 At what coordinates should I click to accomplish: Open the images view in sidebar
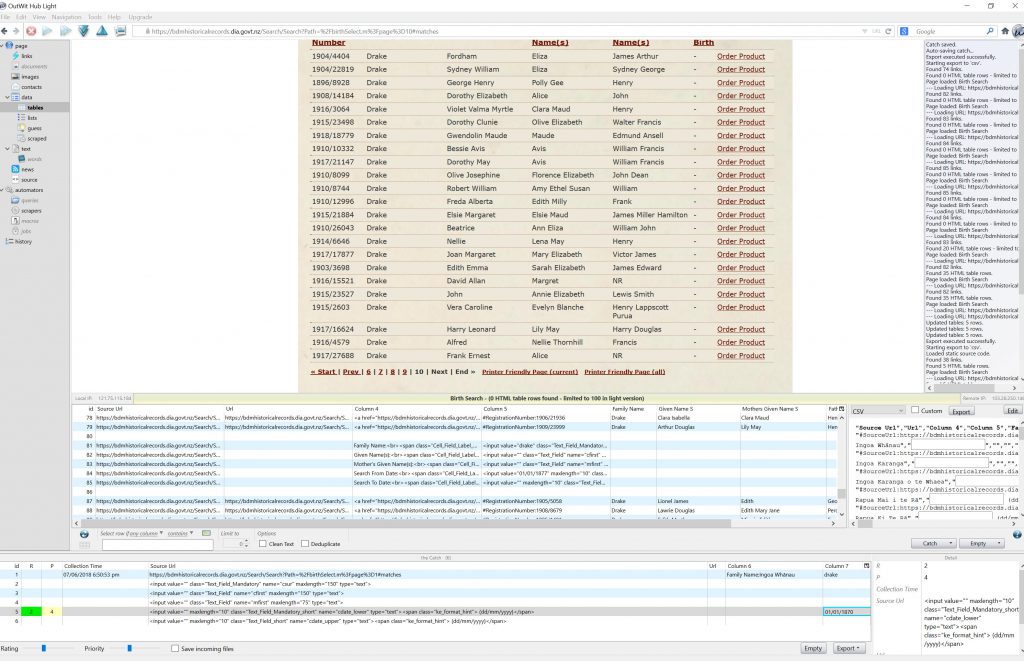(x=30, y=77)
